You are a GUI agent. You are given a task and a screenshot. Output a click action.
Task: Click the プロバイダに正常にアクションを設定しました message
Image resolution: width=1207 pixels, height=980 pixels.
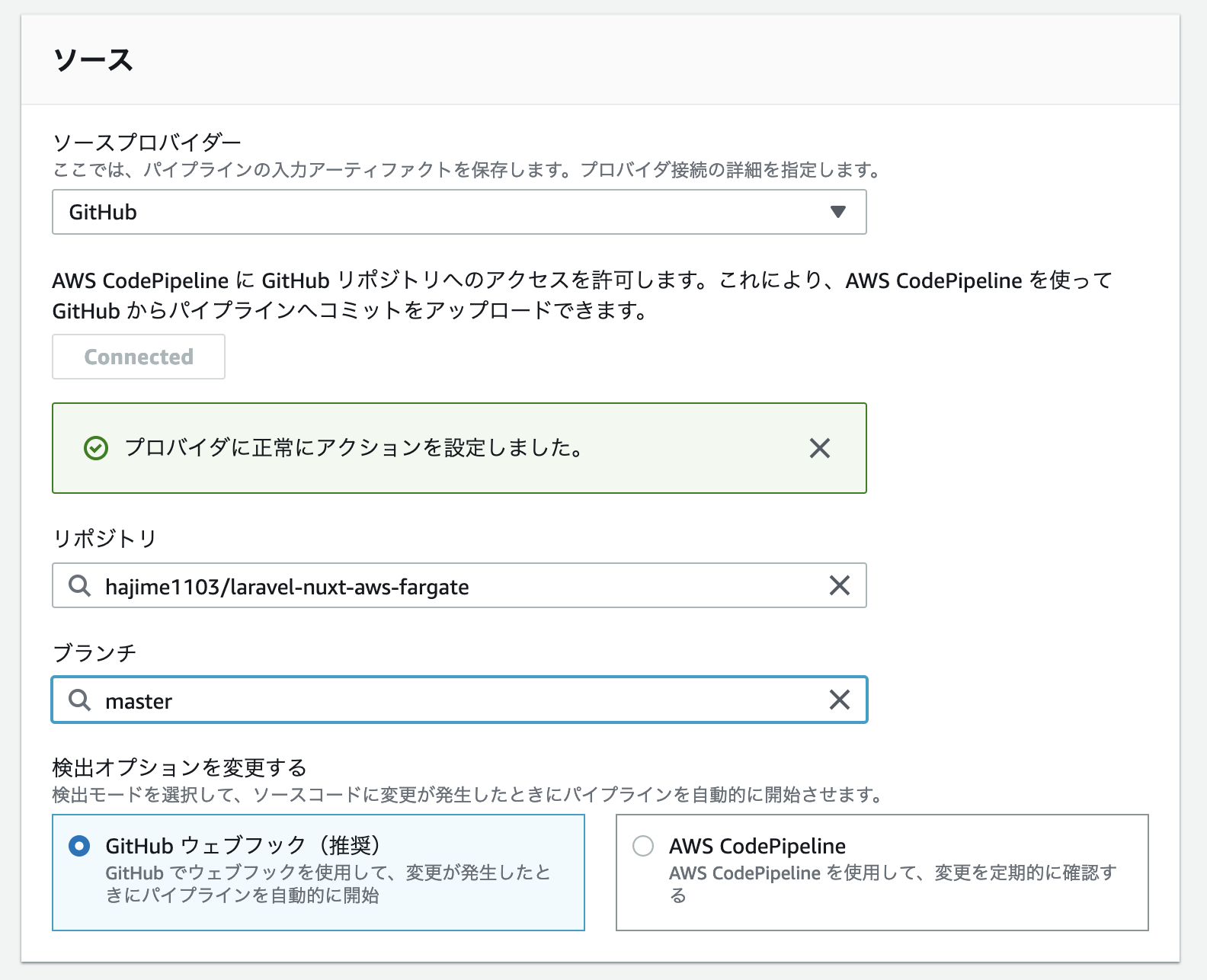(x=354, y=448)
